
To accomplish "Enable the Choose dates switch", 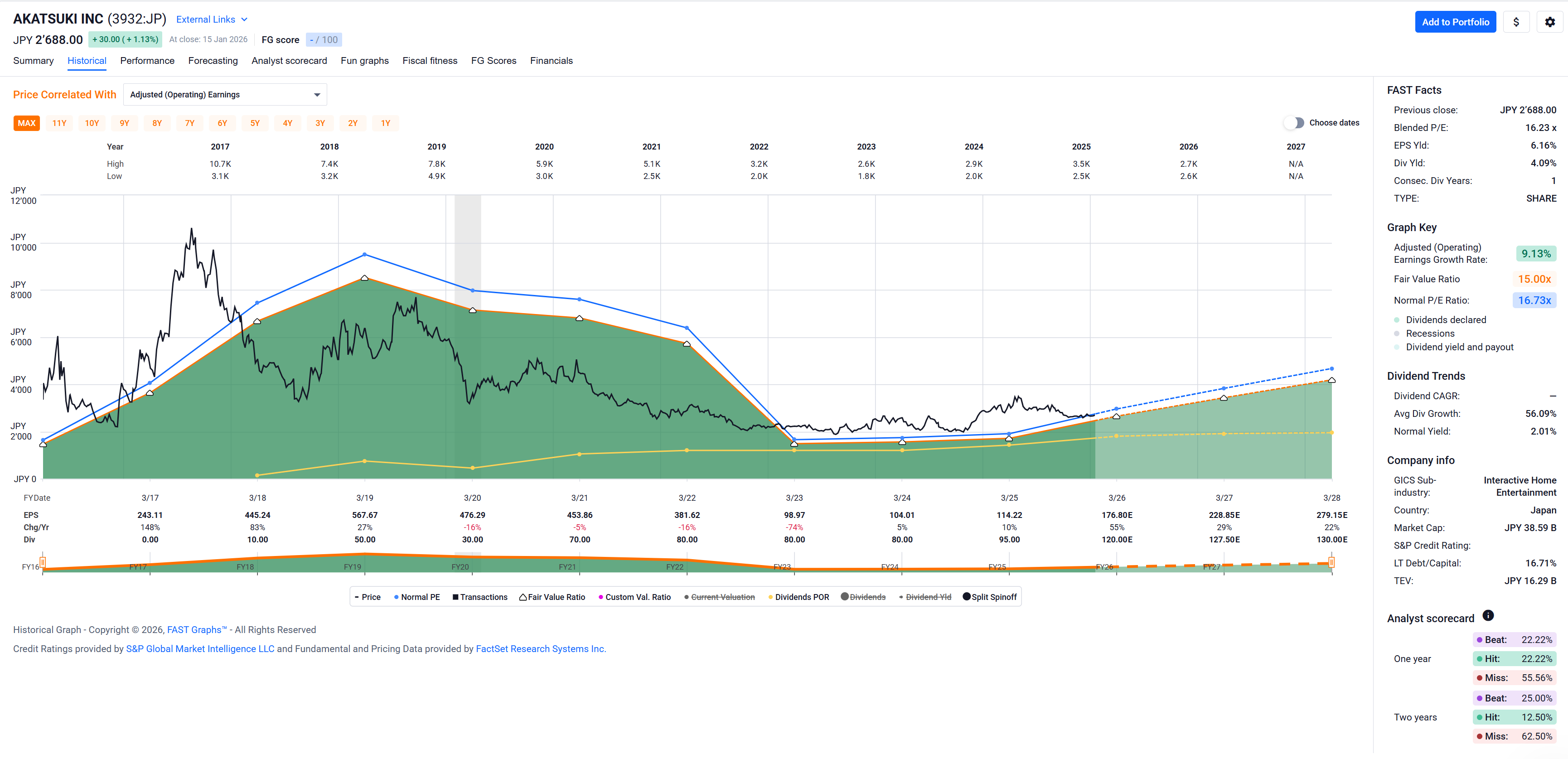I will (x=1294, y=123).
